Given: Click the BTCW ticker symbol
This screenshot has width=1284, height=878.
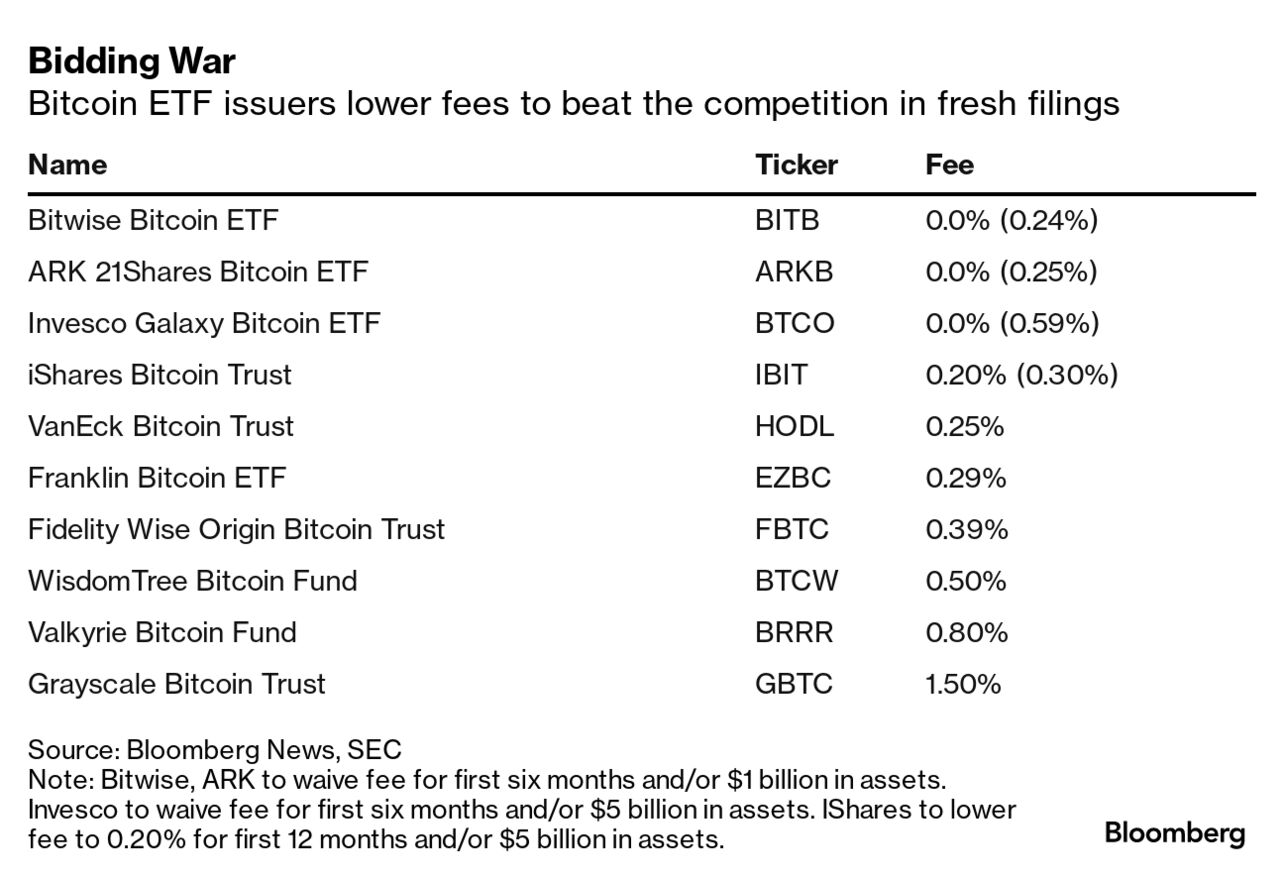Looking at the screenshot, I should coord(797,581).
